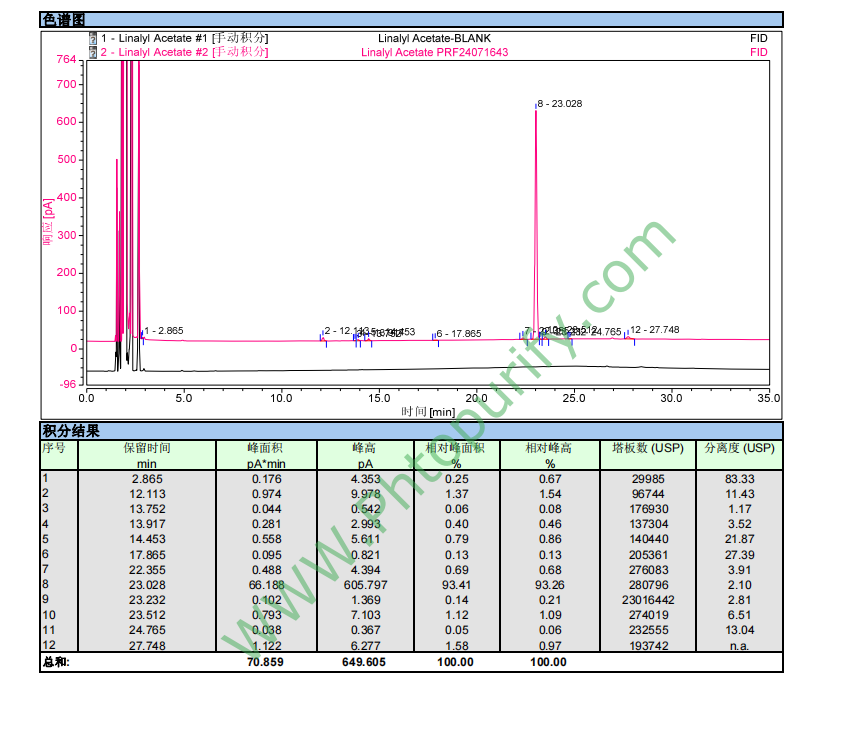Click the 总和 totals row label
Screen dimensions: 859x732
[x=56, y=662]
